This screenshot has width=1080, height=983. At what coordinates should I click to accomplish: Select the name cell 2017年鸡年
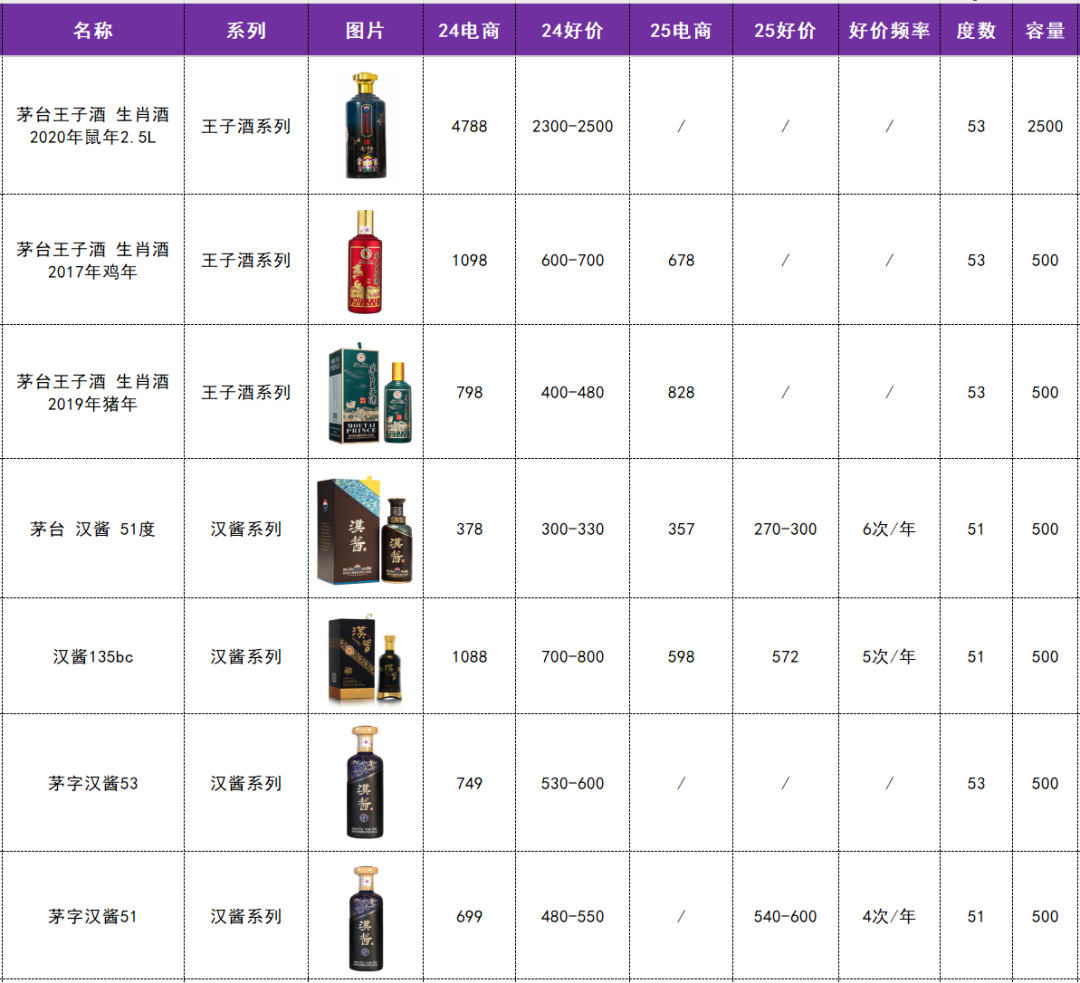[93, 260]
